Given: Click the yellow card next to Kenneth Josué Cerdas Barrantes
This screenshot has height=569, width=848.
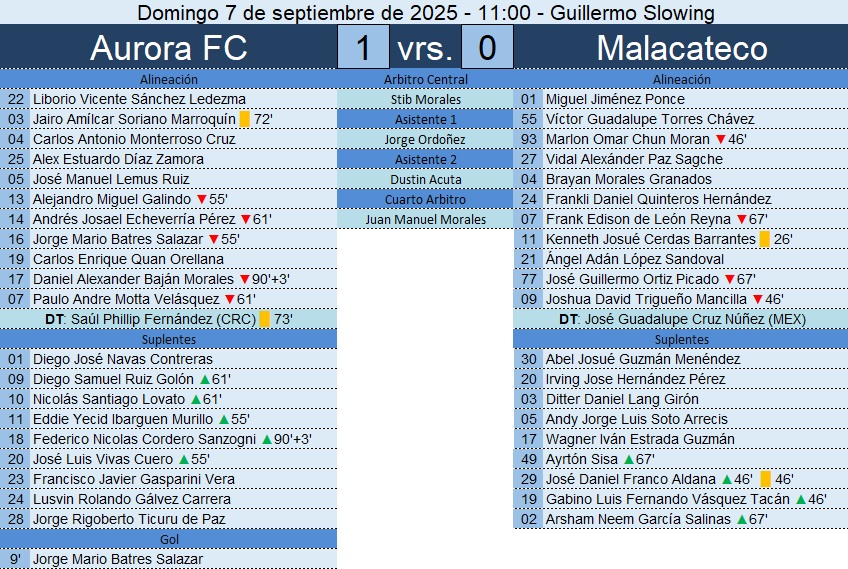Looking at the screenshot, I should [765, 239].
